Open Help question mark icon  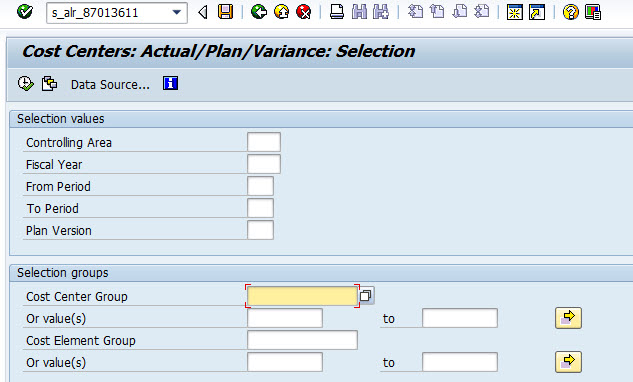coord(570,12)
